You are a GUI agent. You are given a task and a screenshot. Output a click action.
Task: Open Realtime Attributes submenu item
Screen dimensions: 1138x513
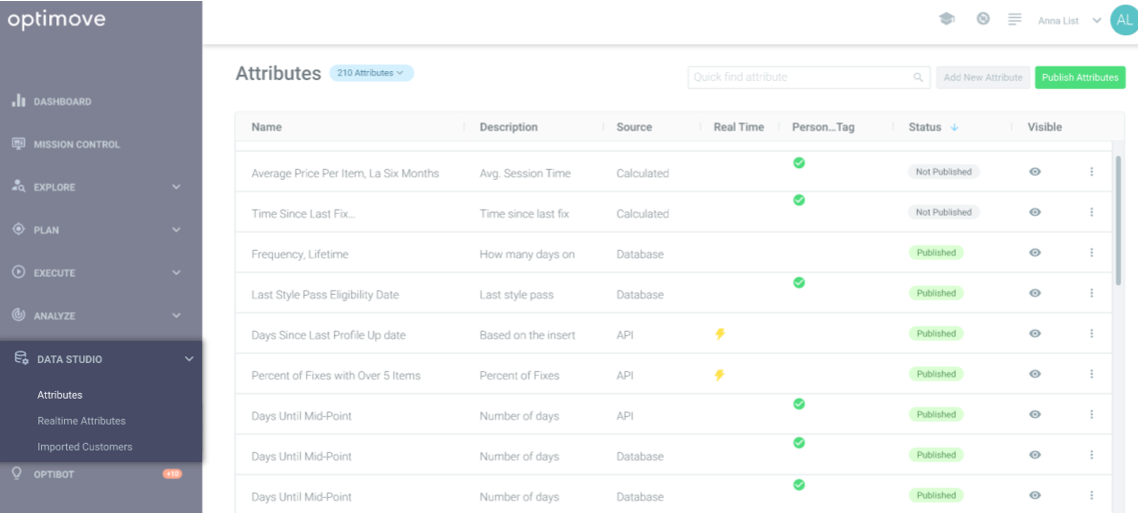81,421
